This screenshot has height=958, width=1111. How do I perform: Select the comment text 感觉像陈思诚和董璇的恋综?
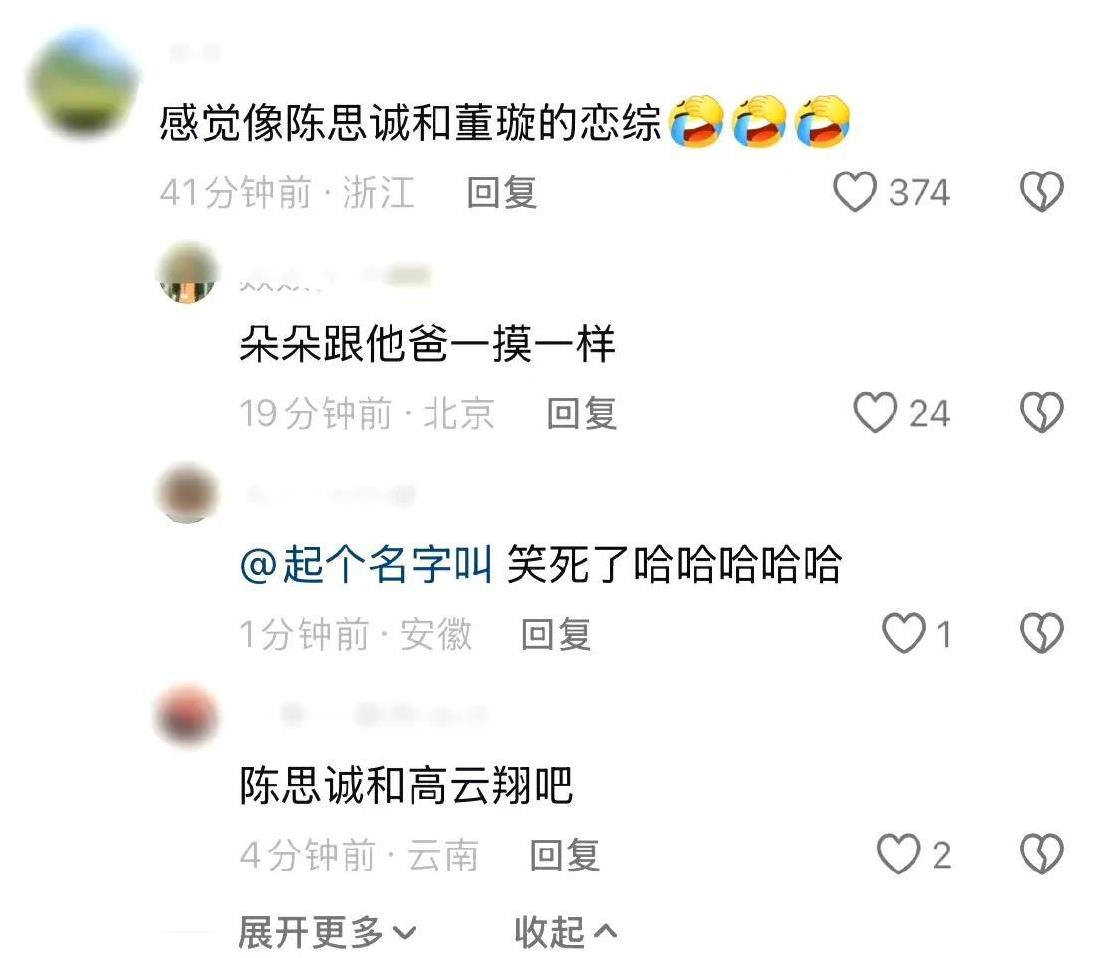click(x=410, y=123)
